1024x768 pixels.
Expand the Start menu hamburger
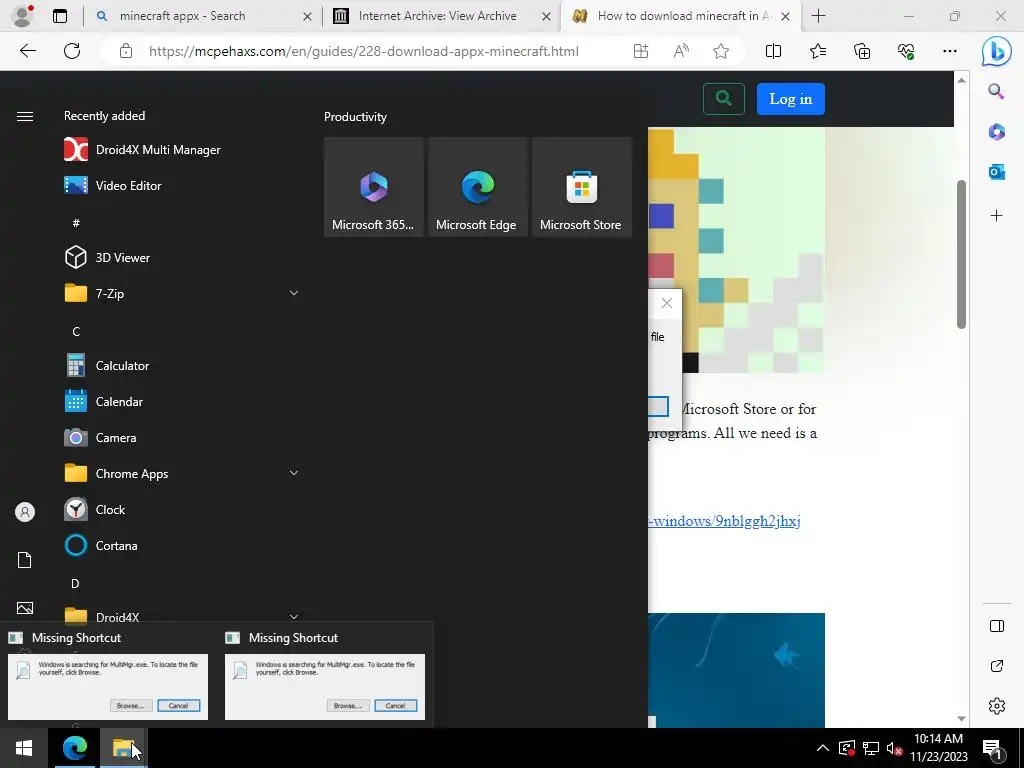25,116
